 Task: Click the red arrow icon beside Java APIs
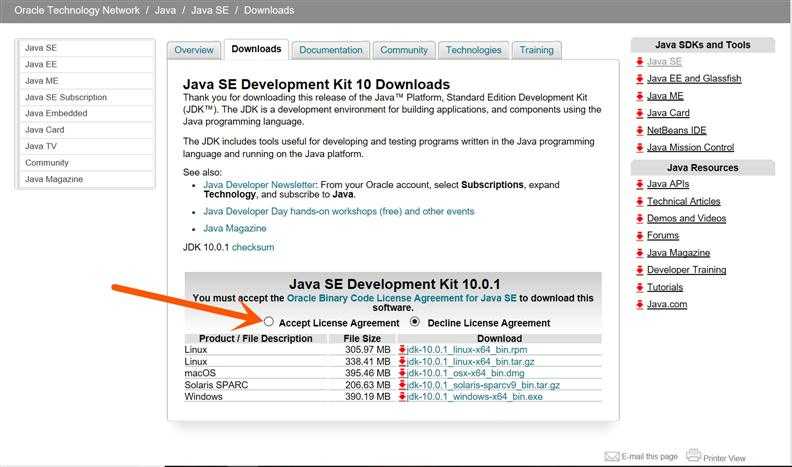pyautogui.click(x=639, y=184)
